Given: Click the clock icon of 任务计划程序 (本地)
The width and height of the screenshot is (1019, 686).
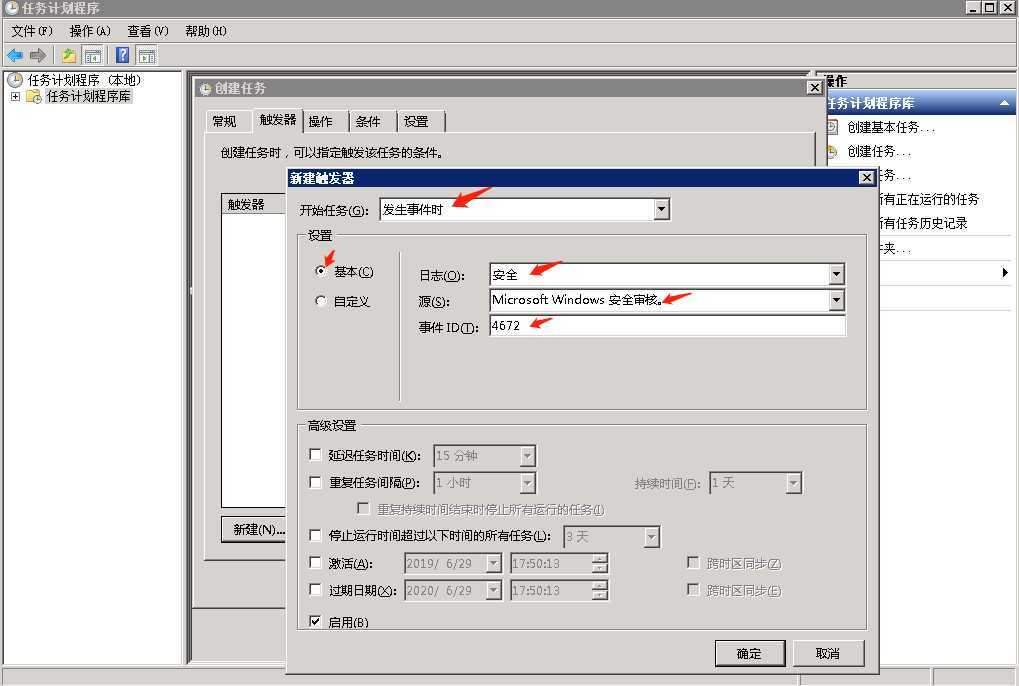Looking at the screenshot, I should tap(15, 80).
